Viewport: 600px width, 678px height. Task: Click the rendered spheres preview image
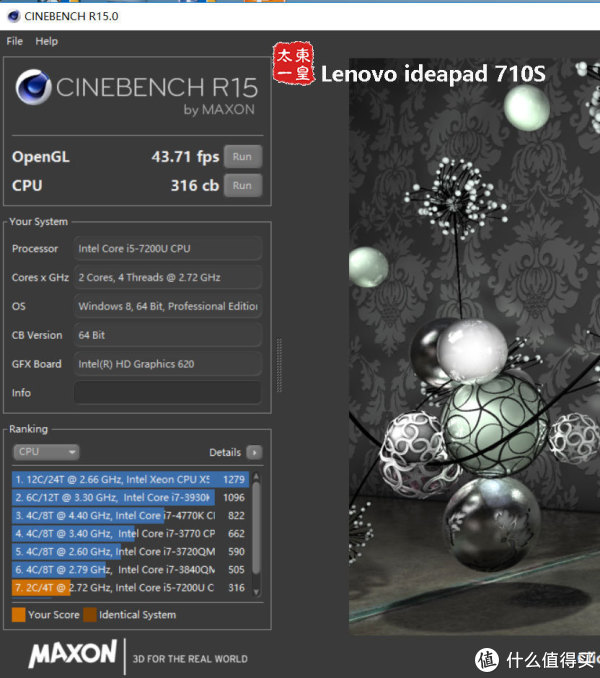(474, 346)
